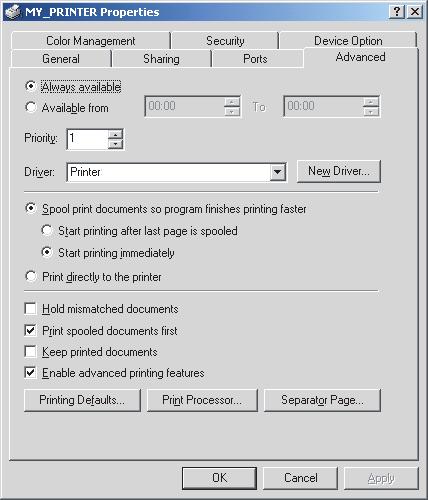Select the Available from radio button
This screenshot has height=500, width=428.
click(31, 107)
